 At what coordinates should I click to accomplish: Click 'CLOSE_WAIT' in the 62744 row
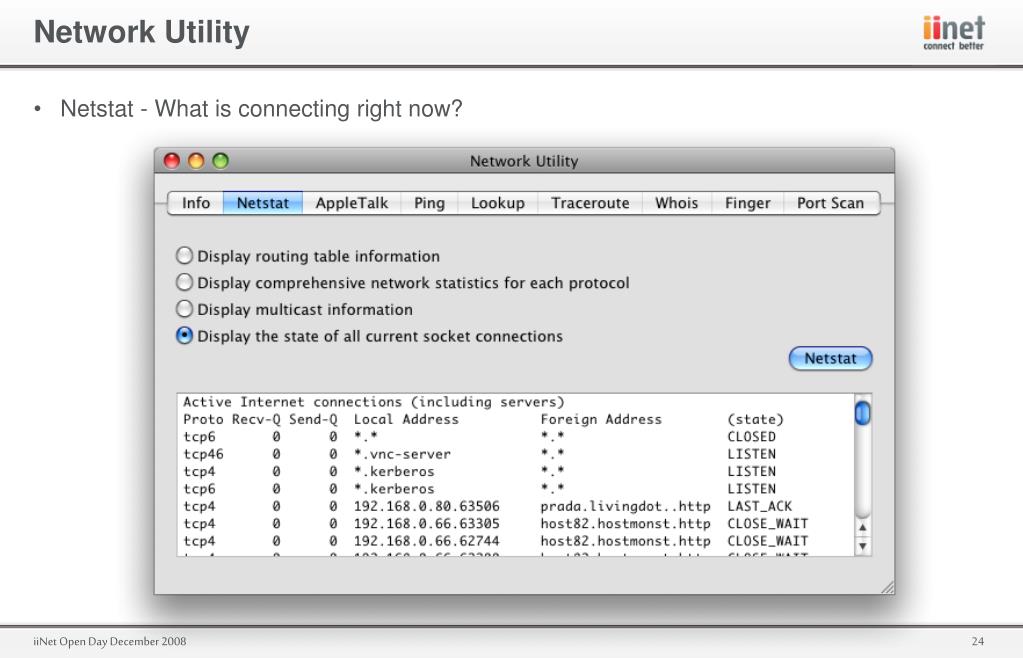pos(768,541)
